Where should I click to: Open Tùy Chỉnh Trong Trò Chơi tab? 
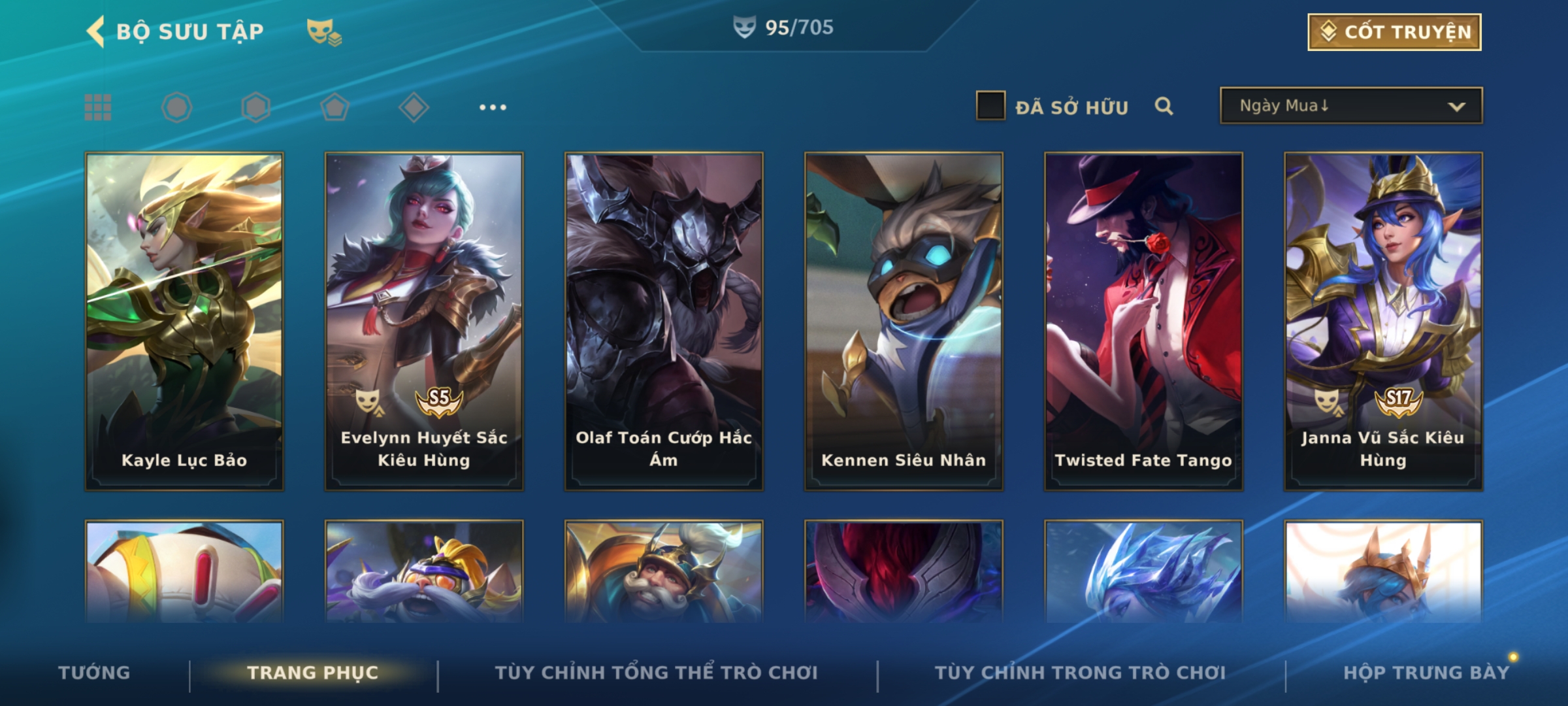(1080, 673)
